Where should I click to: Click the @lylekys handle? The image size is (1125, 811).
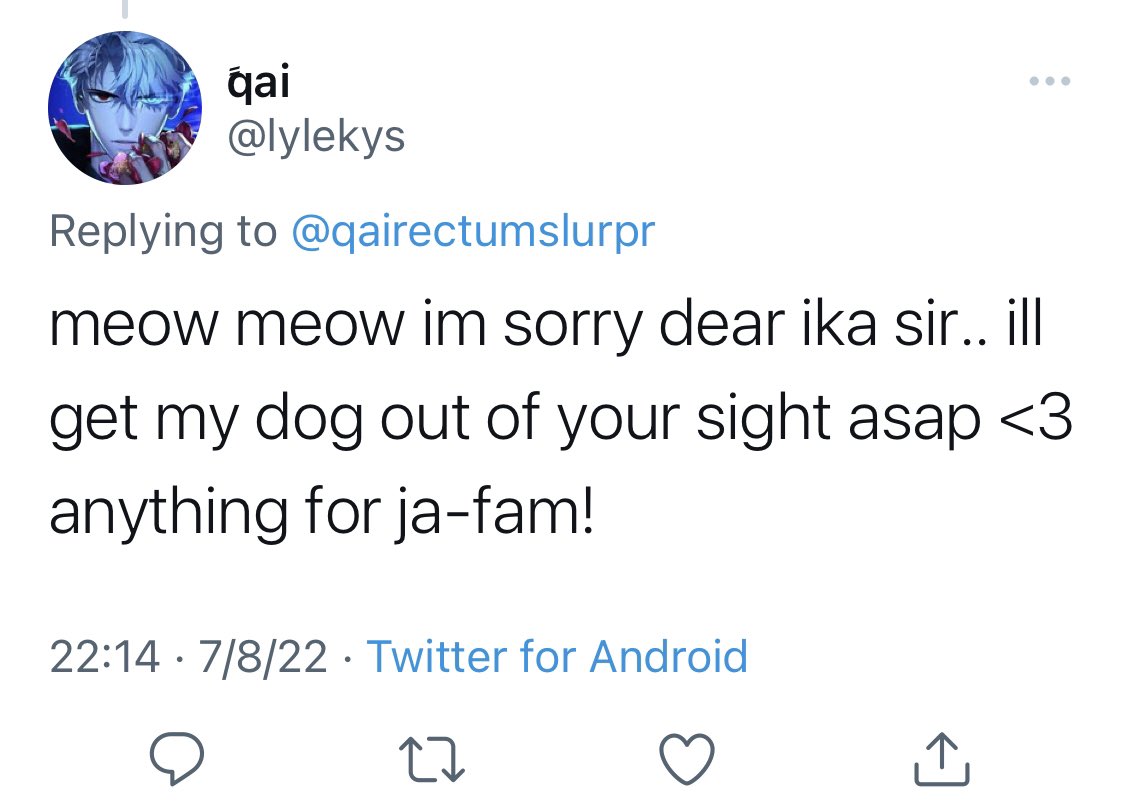point(316,136)
